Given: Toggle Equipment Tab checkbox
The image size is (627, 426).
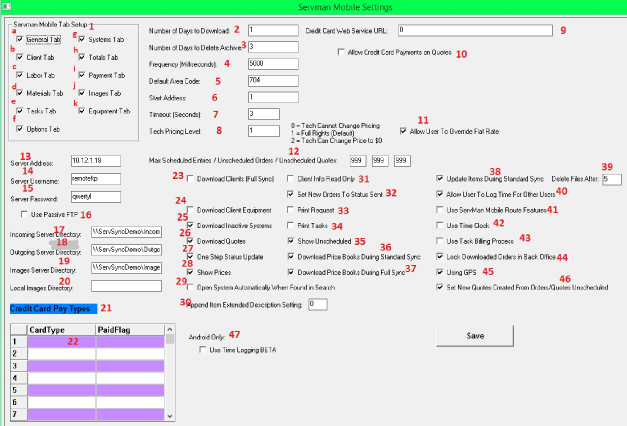Looking at the screenshot, I should pos(82,111).
